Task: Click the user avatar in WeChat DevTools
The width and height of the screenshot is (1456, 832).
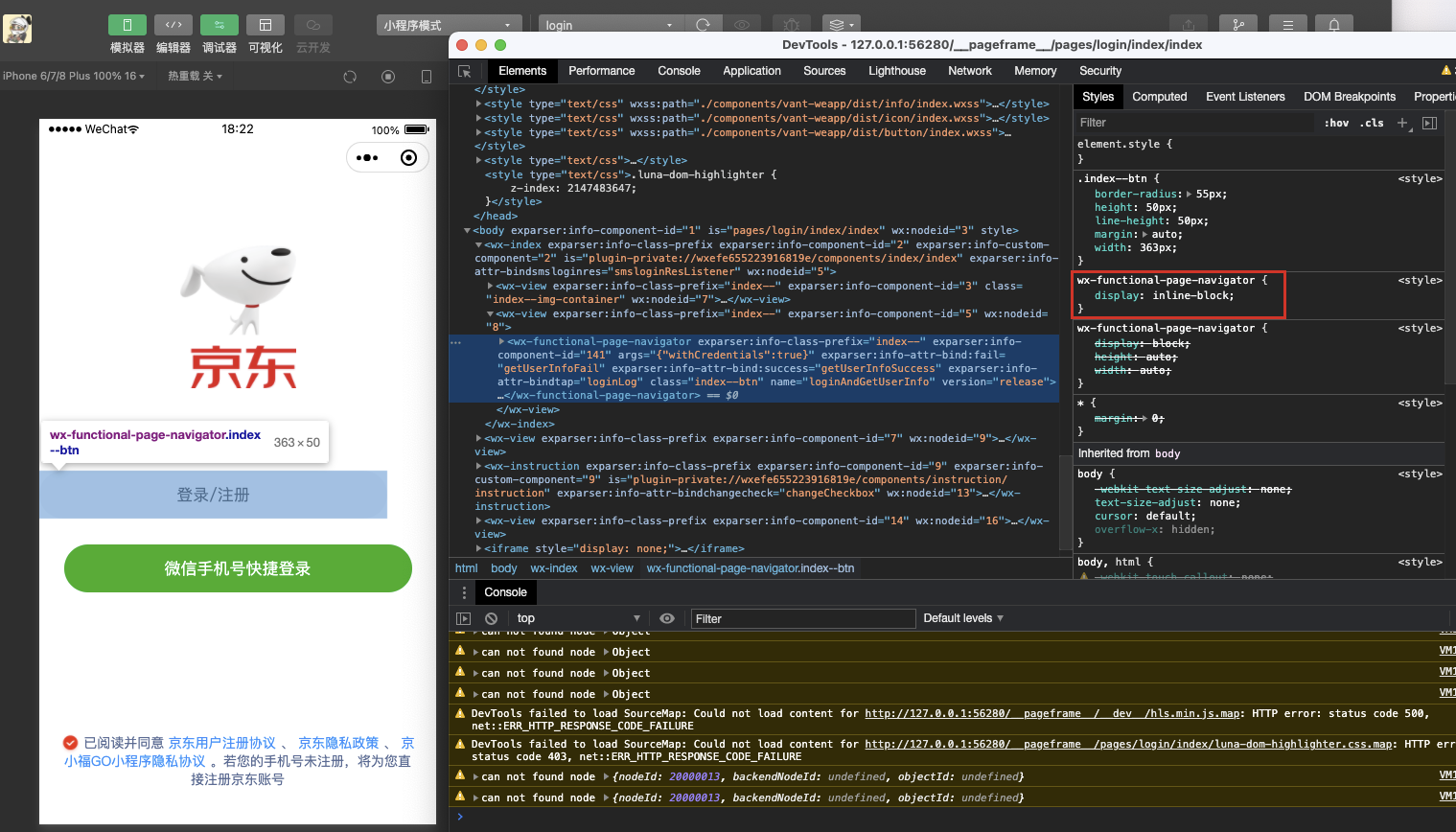Action: pyautogui.click(x=17, y=29)
